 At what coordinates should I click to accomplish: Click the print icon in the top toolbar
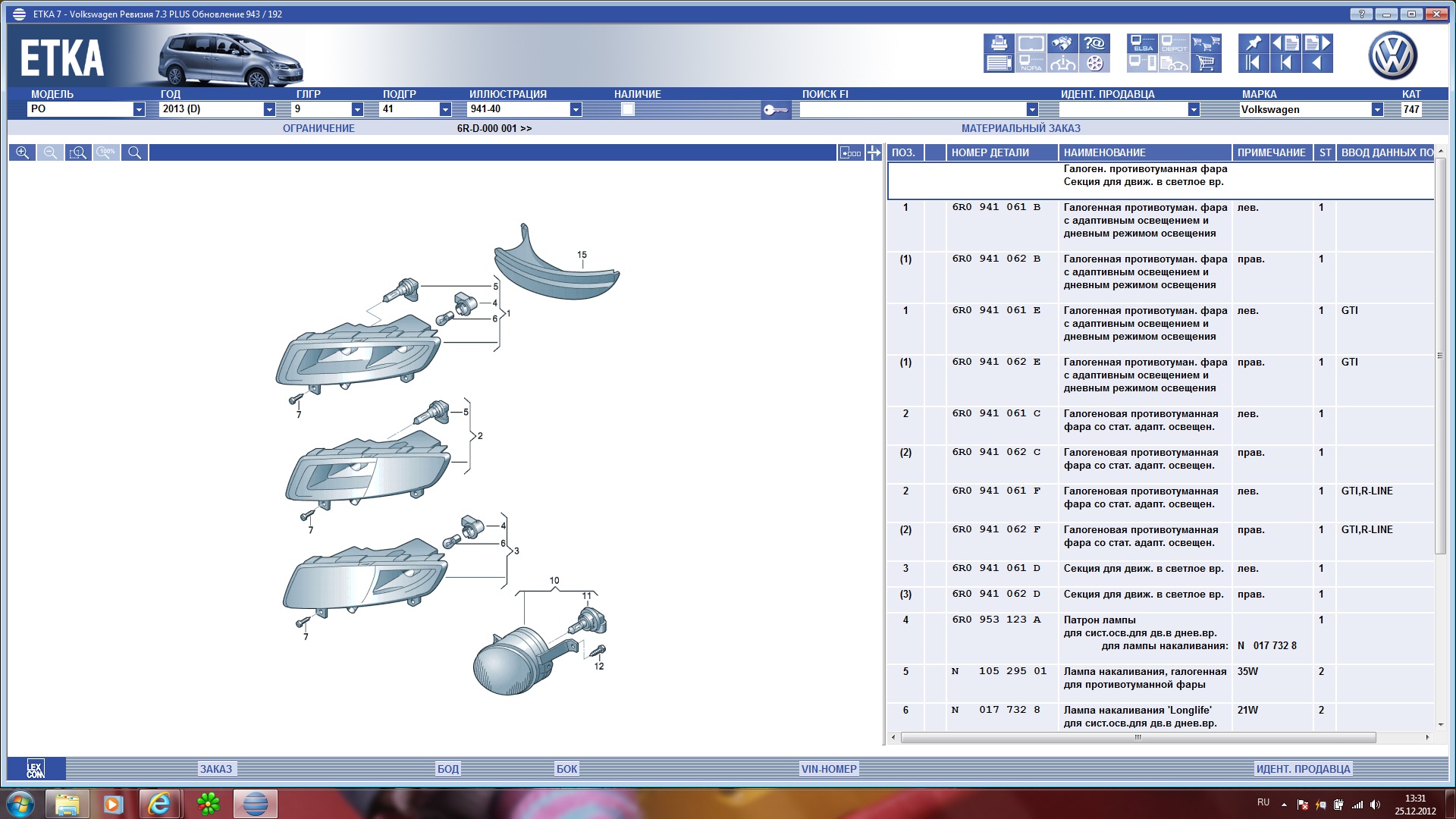click(999, 43)
